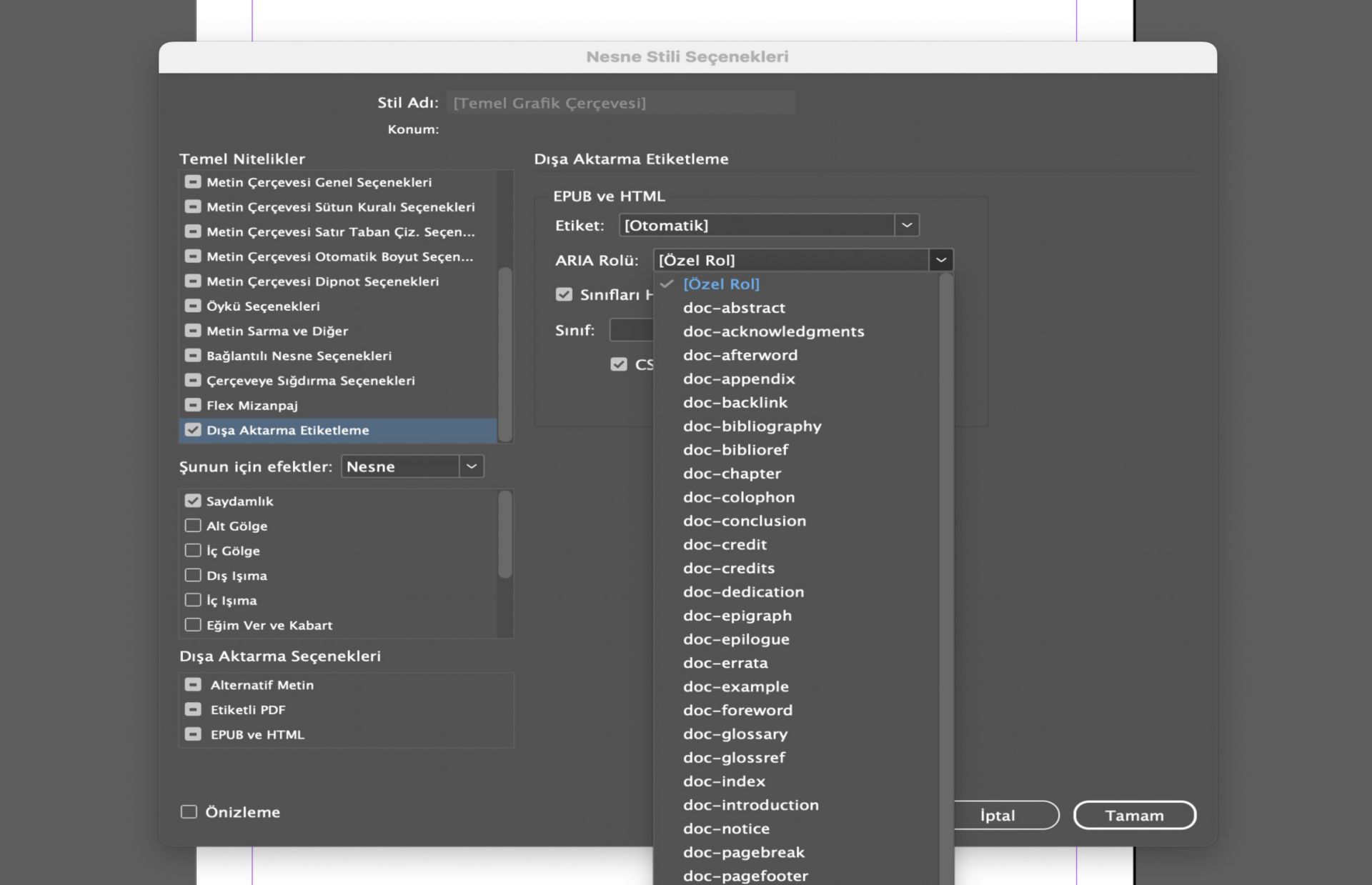Toggle the Alternatif Metin export option icon
The width and height of the screenshot is (1372, 885).
pyautogui.click(x=193, y=684)
